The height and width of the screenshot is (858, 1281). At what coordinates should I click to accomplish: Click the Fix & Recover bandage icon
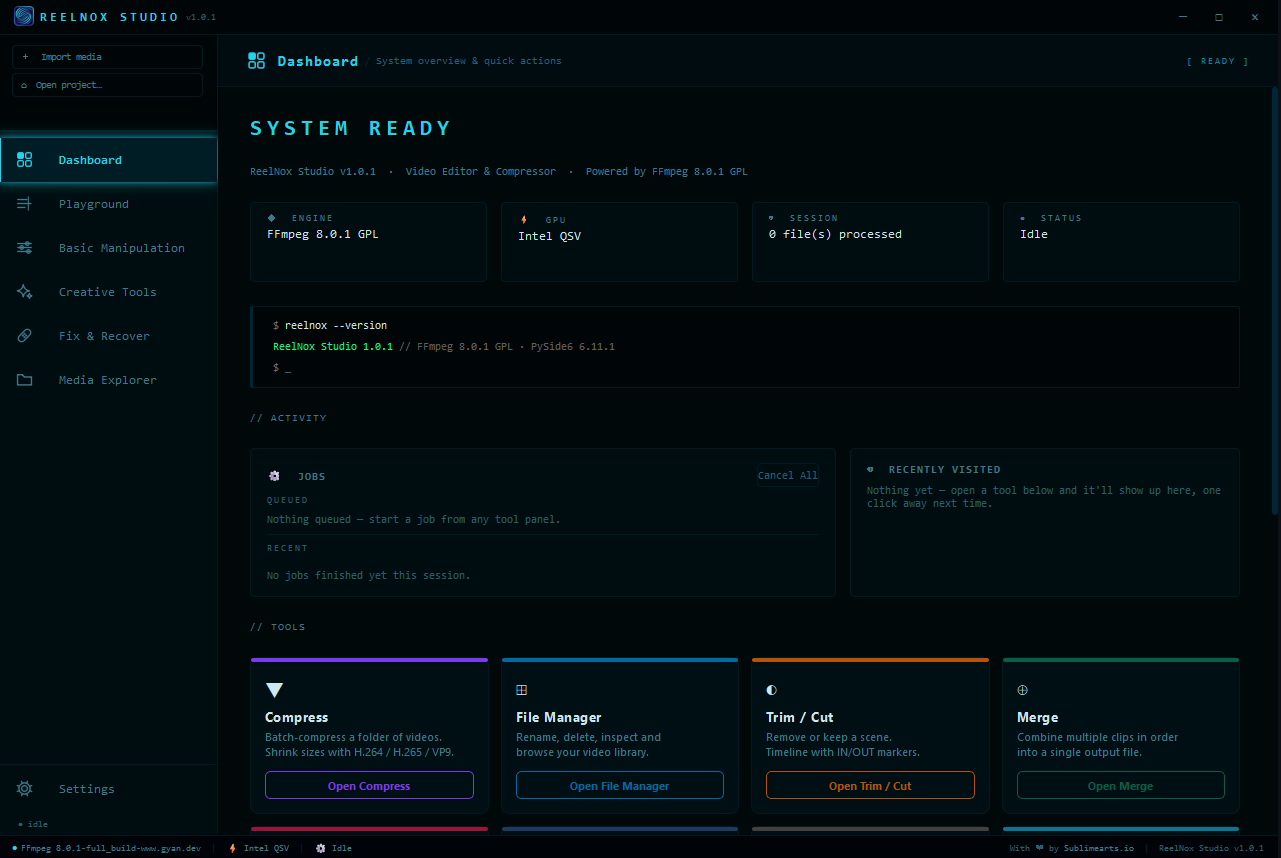[25, 336]
